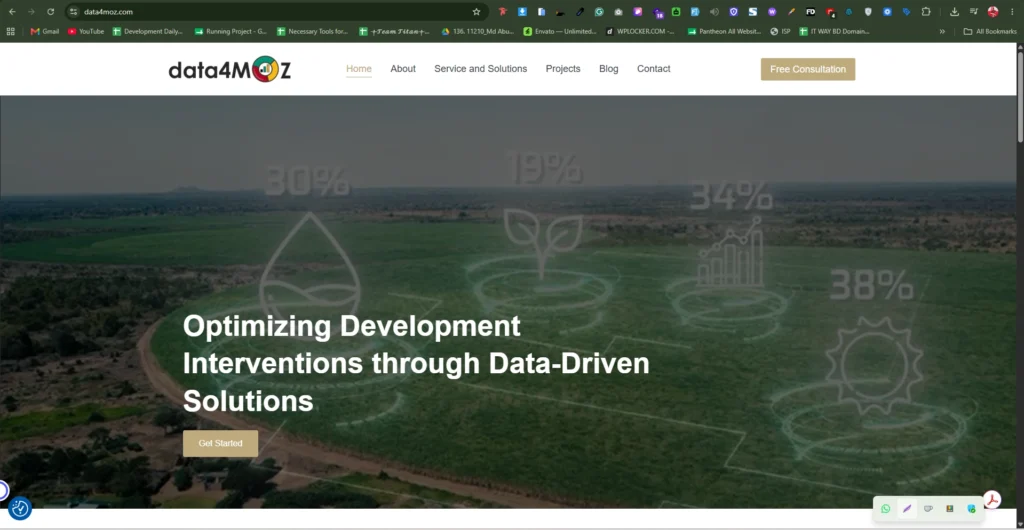Open the 136. 11210_Md Abu Drive bookmark
This screenshot has width=1024, height=530.
pyautogui.click(x=477, y=31)
